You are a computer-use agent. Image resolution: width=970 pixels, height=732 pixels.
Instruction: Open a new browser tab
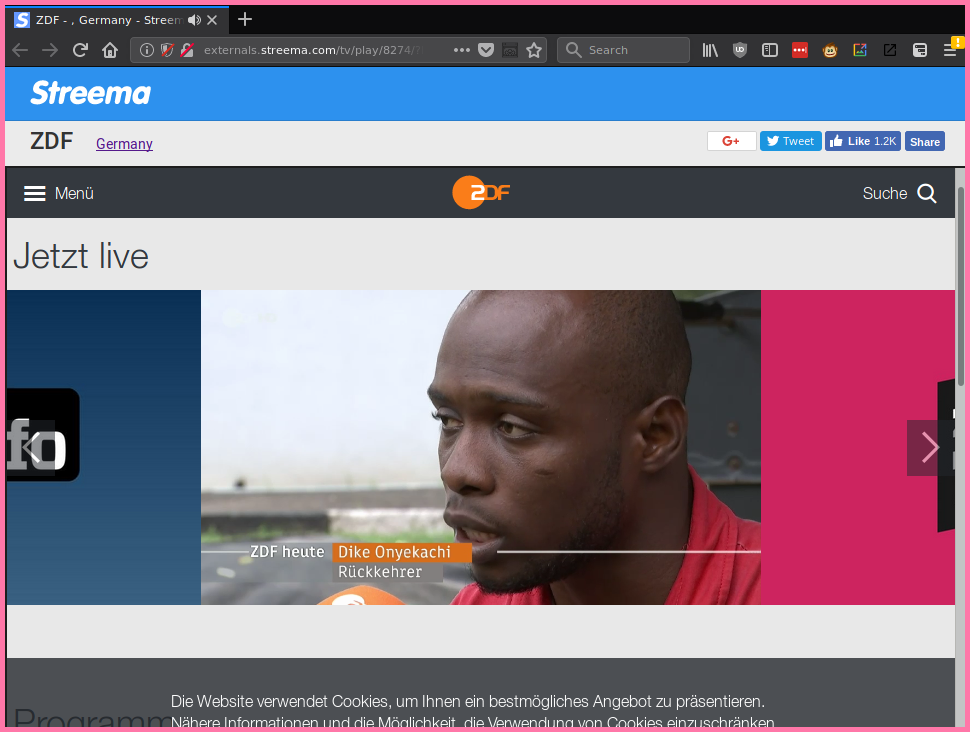[x=245, y=19]
